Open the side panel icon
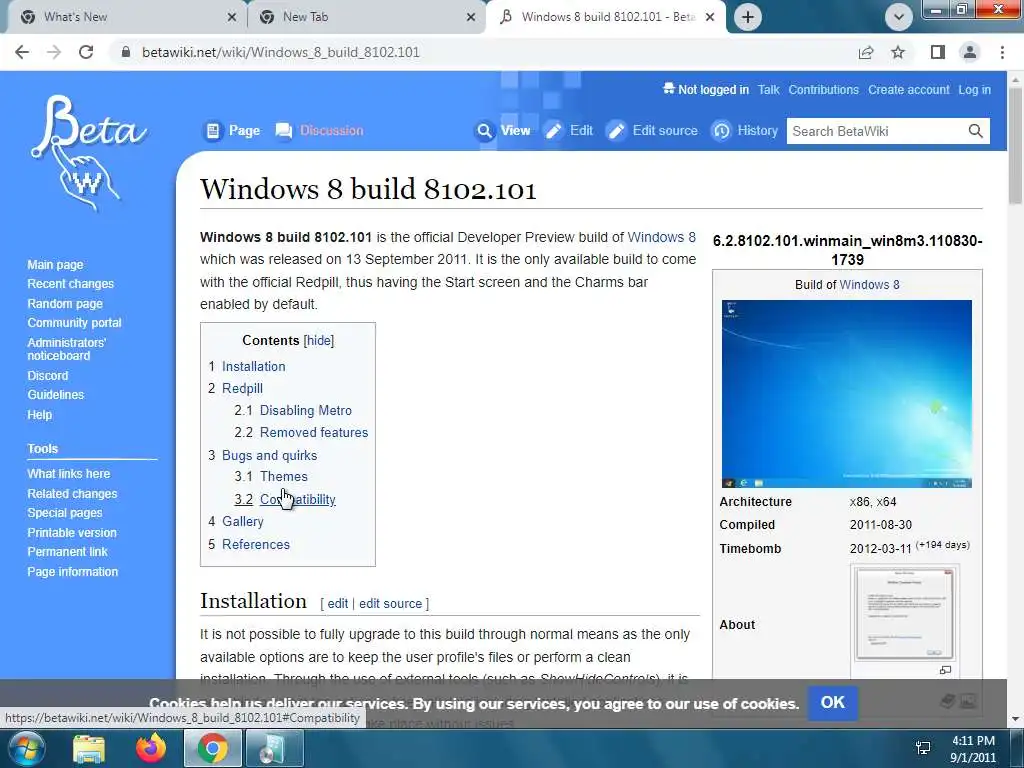This screenshot has width=1024, height=768. point(938,52)
